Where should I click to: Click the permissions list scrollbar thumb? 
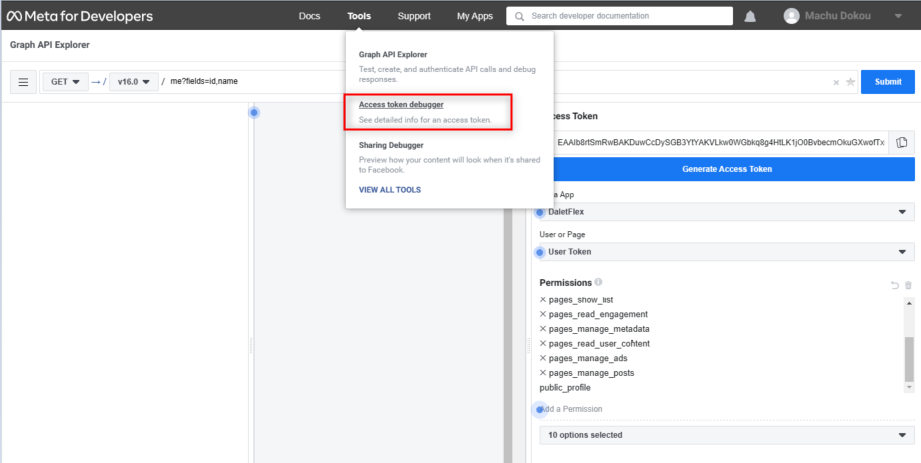[909, 358]
